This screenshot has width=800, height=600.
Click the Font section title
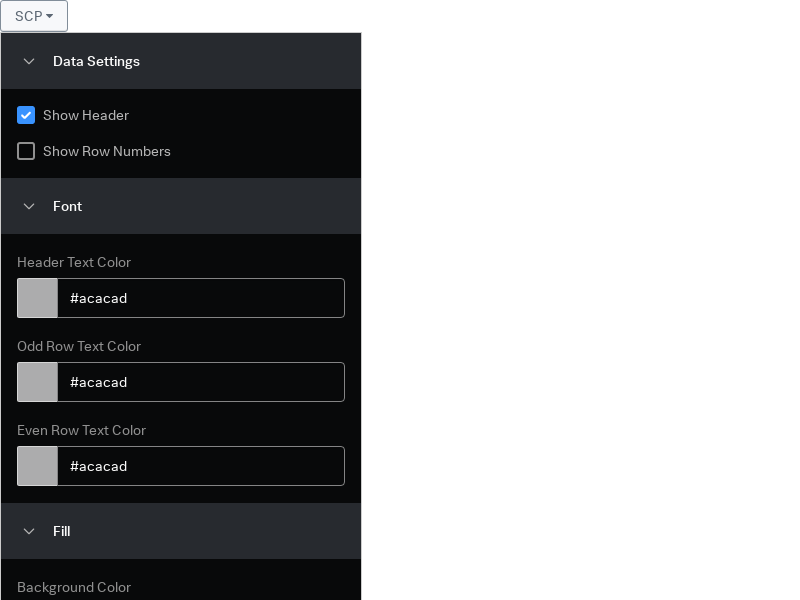tap(67, 206)
